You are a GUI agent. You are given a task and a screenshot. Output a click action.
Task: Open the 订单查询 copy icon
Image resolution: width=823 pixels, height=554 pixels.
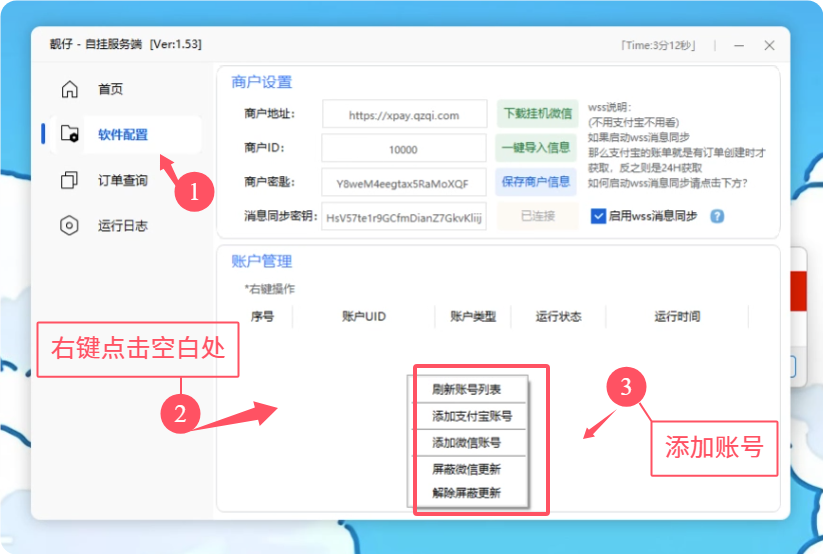[x=69, y=180]
